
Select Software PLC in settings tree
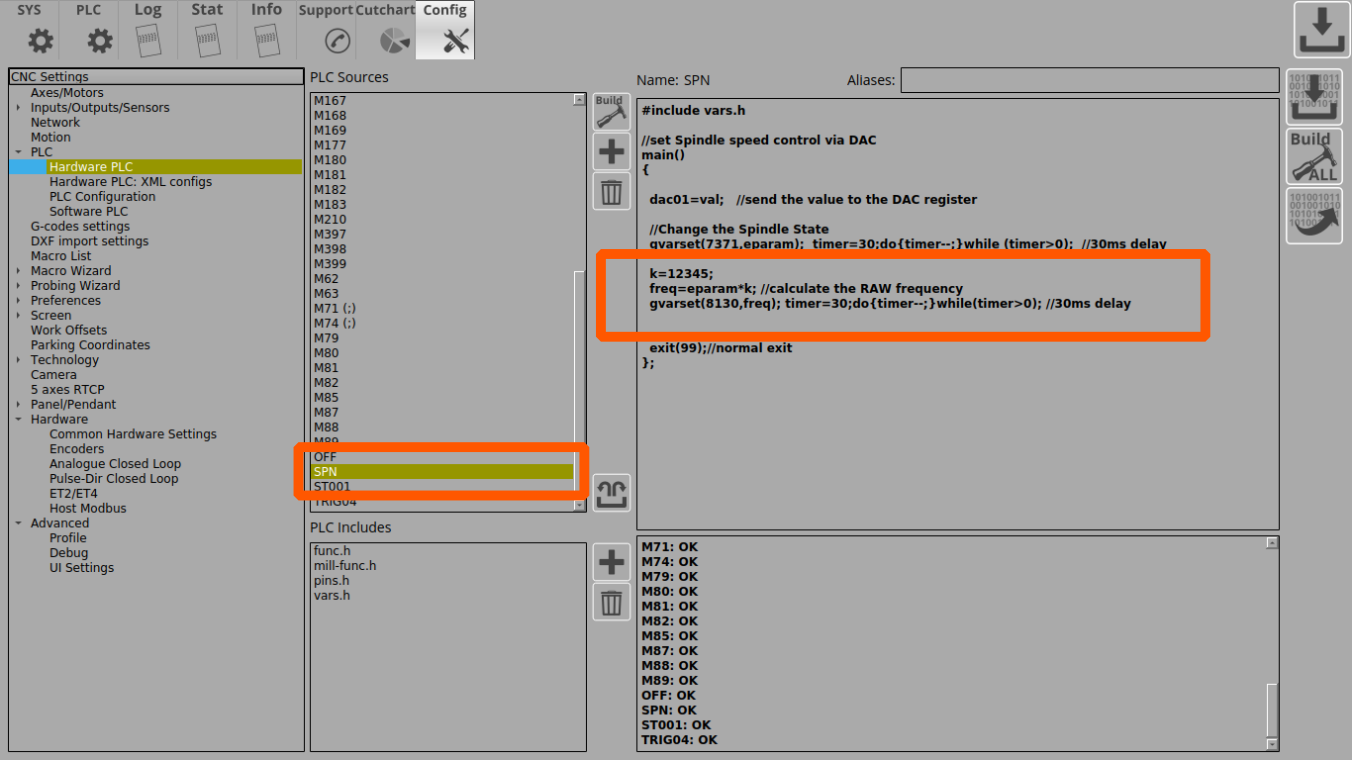point(89,211)
